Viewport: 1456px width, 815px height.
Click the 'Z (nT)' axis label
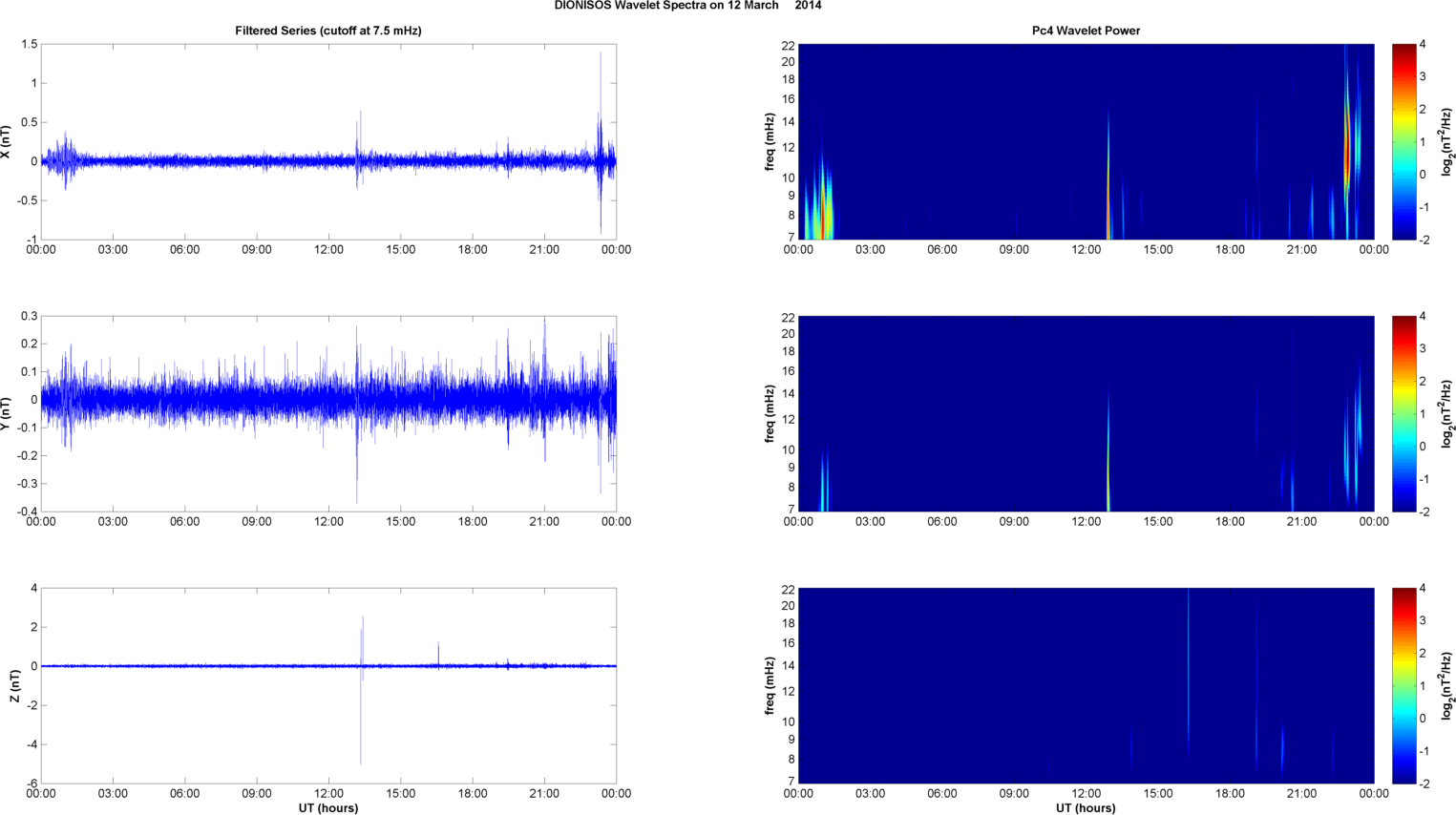pos(15,686)
